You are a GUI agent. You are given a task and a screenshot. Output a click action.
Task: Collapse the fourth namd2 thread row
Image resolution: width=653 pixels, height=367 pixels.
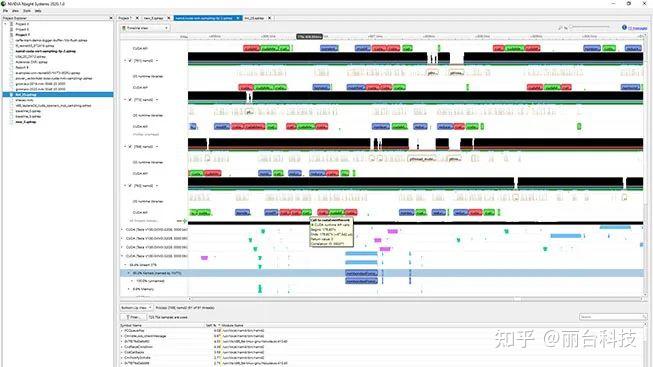point(125,186)
